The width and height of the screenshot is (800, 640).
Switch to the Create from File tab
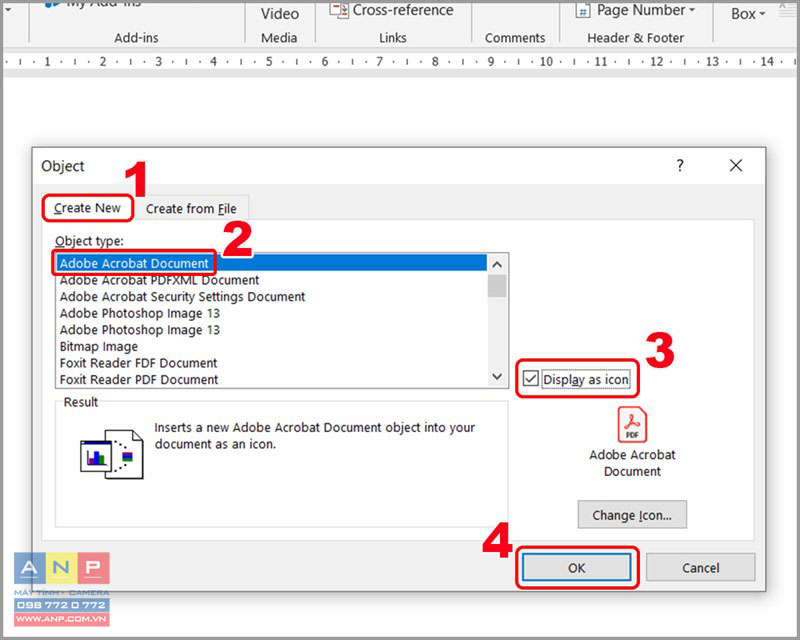[x=191, y=209]
